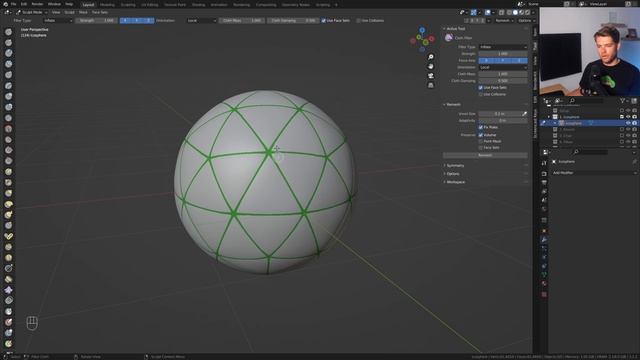640x360 pixels.
Task: Select the first sculpt brush in toolbar
Action: [8, 32]
